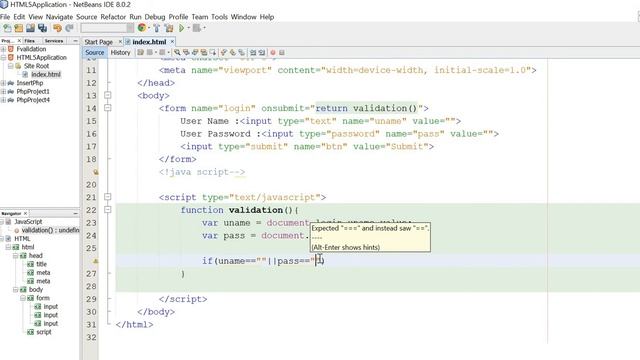Click the Redo arrow icon
This screenshot has height=360, width=640.
click(x=69, y=28)
